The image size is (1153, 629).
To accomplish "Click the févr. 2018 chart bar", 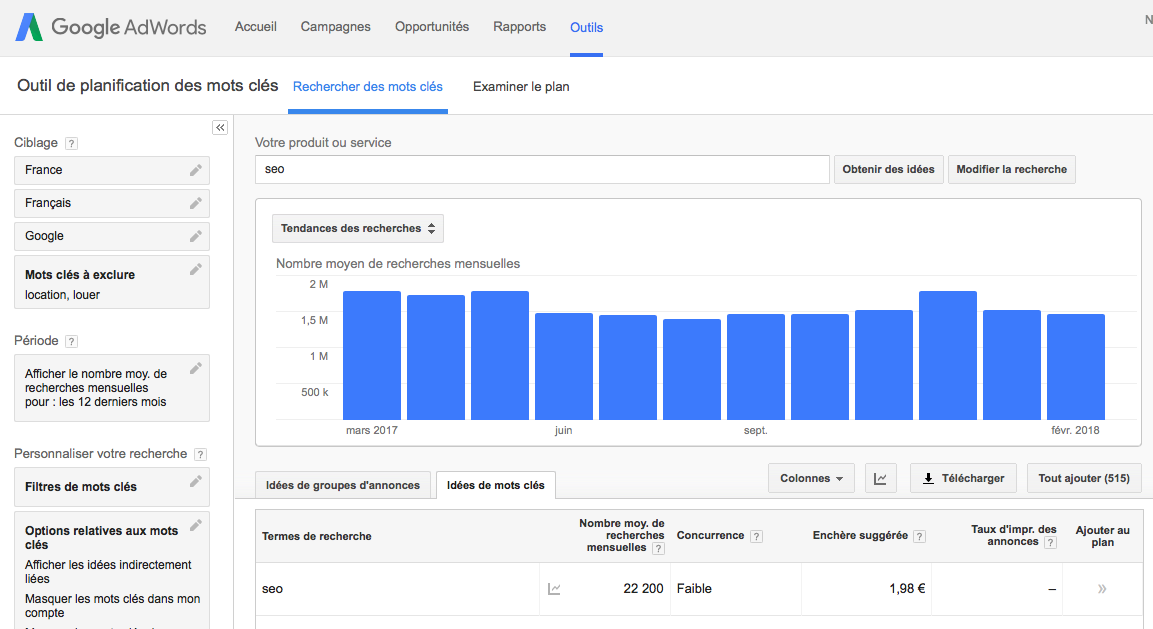I will coord(1076,367).
